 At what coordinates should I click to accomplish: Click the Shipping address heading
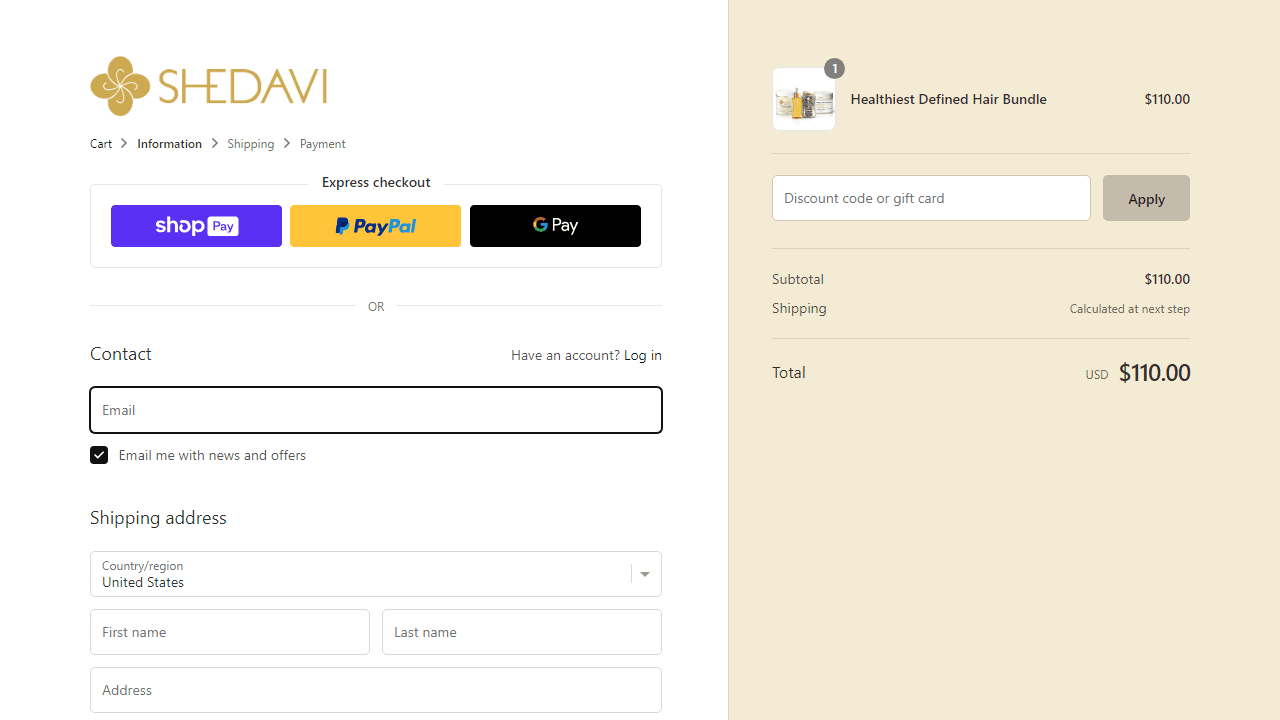click(x=158, y=518)
